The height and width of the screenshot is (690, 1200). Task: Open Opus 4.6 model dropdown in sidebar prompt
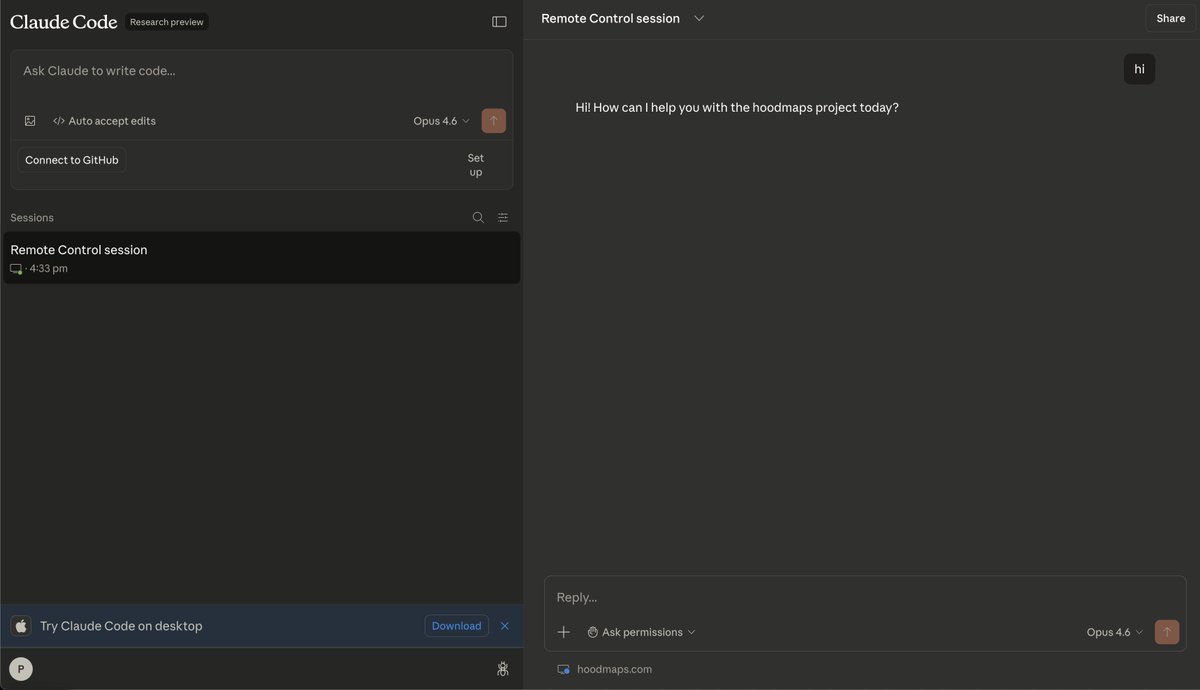pyautogui.click(x=441, y=121)
